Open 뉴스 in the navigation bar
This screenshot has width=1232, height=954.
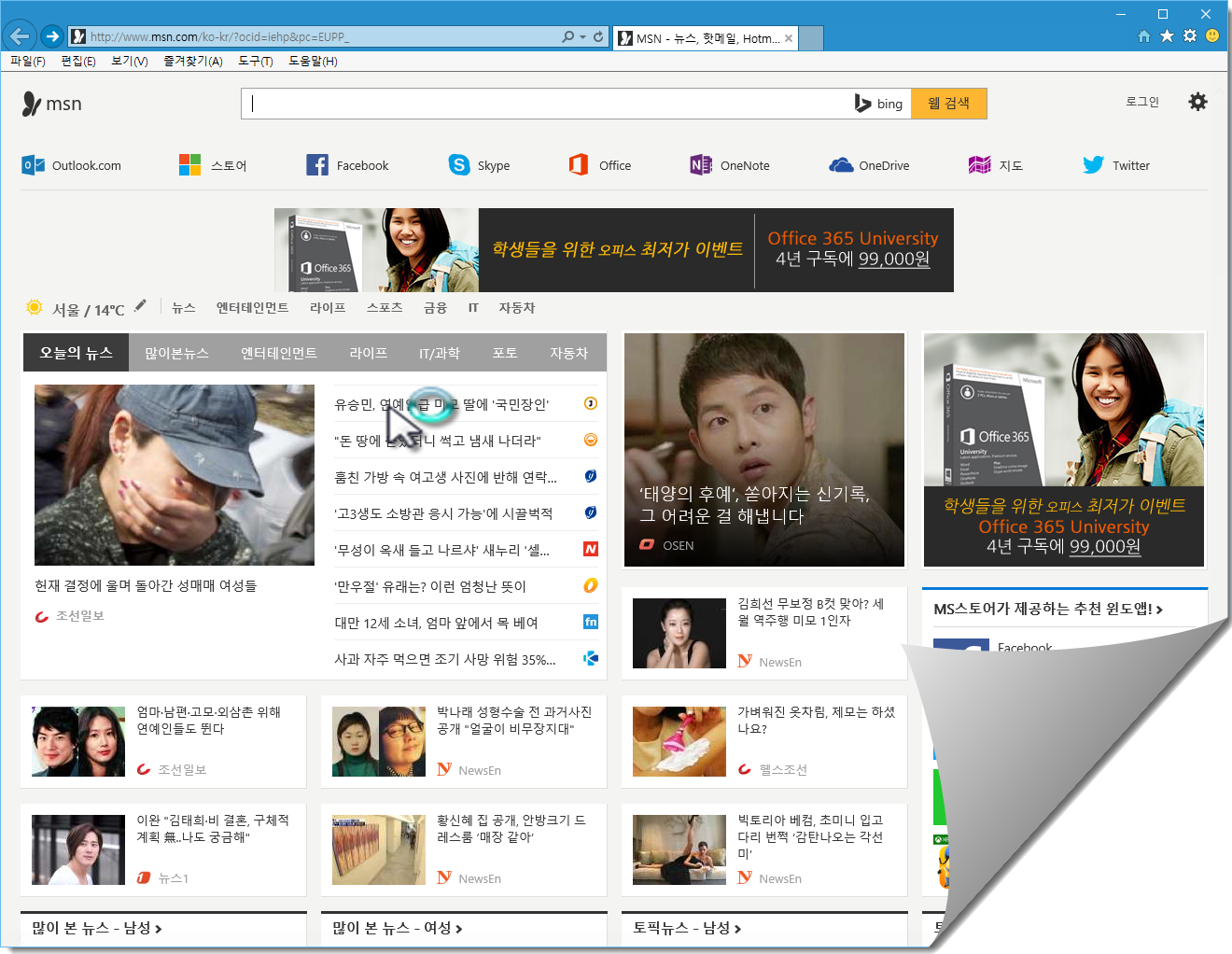(x=184, y=308)
